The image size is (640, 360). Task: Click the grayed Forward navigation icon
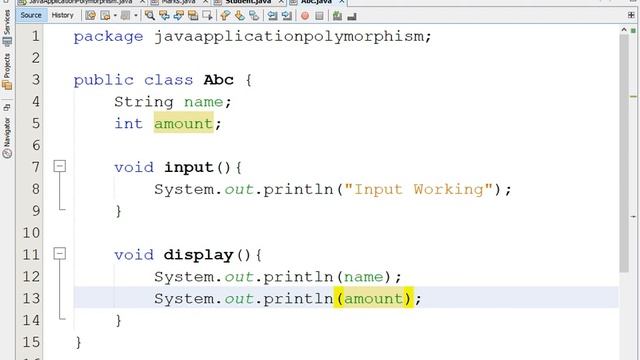click(x=125, y=16)
